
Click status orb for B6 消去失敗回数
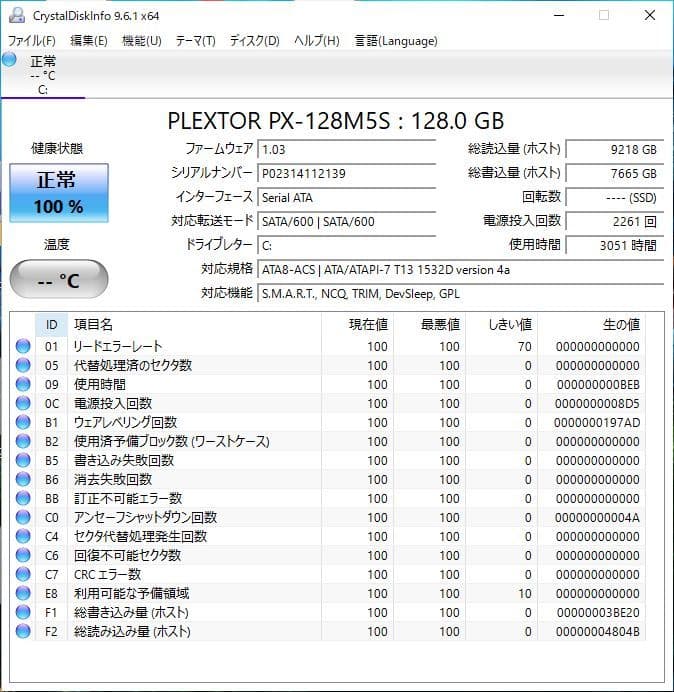coord(23,479)
